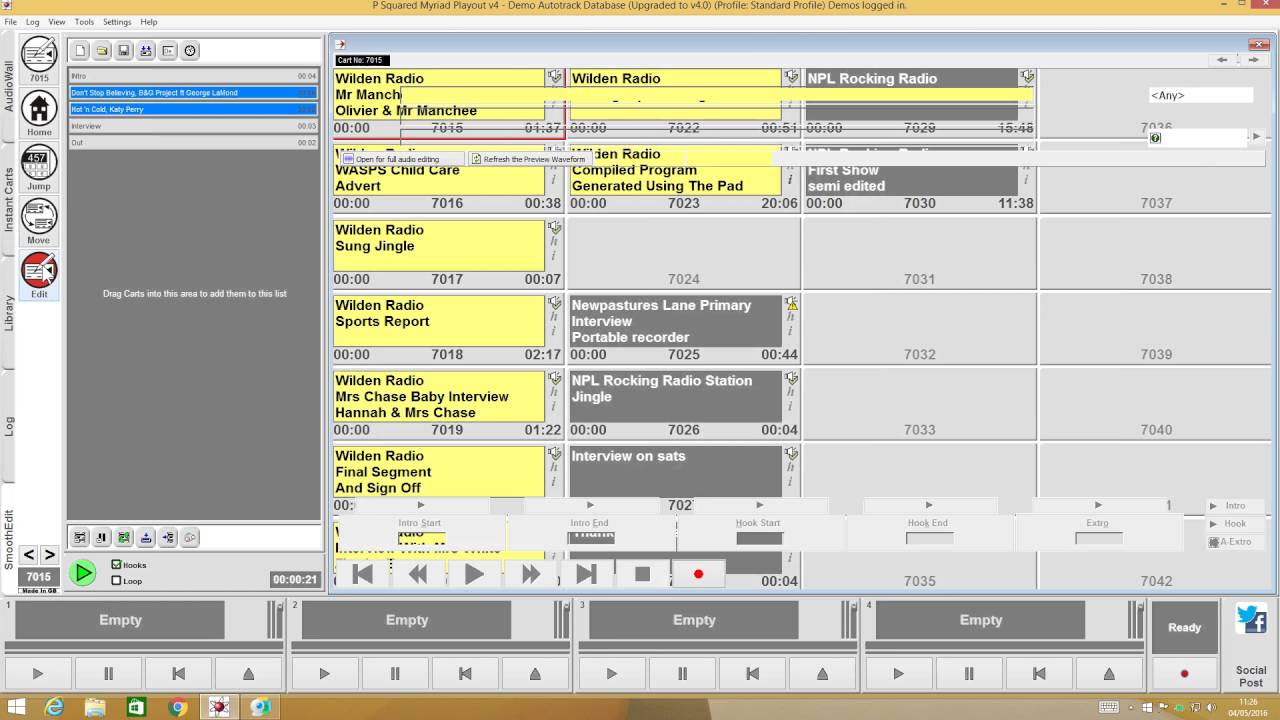Select the Move cart tool
The width and height of the screenshot is (1280, 720).
(39, 222)
